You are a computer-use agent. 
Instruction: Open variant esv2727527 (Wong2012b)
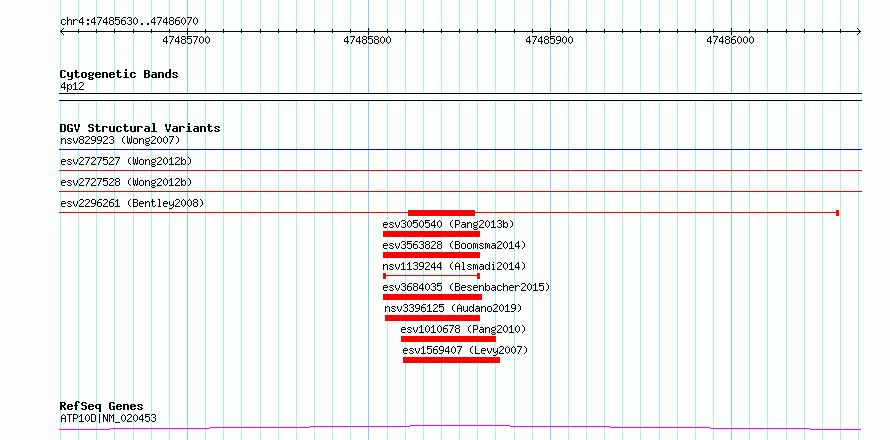126,161
